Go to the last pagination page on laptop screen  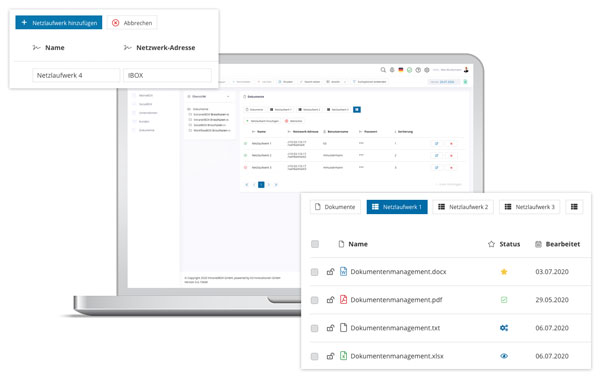276,185
